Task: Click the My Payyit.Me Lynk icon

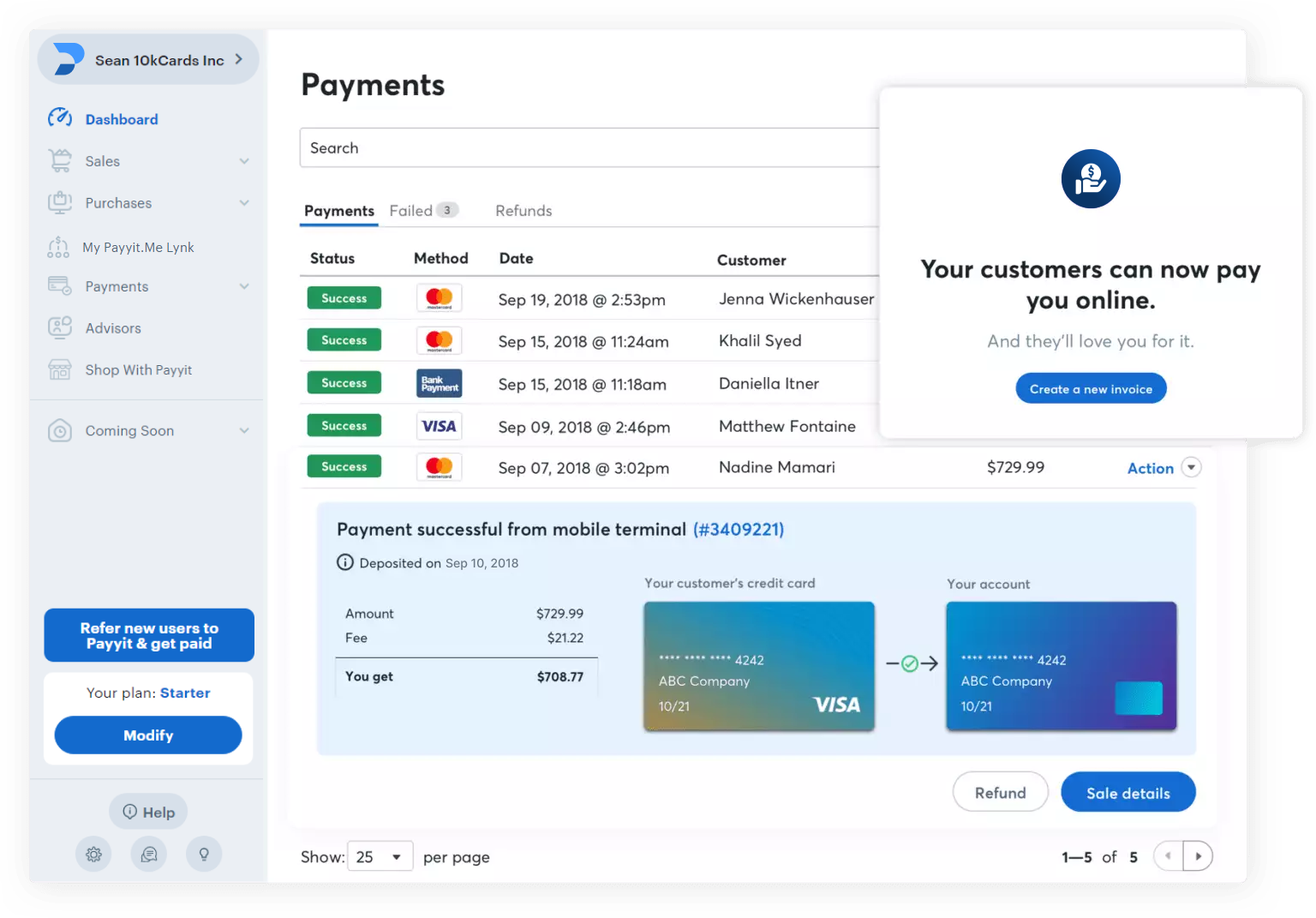Action: [x=58, y=247]
